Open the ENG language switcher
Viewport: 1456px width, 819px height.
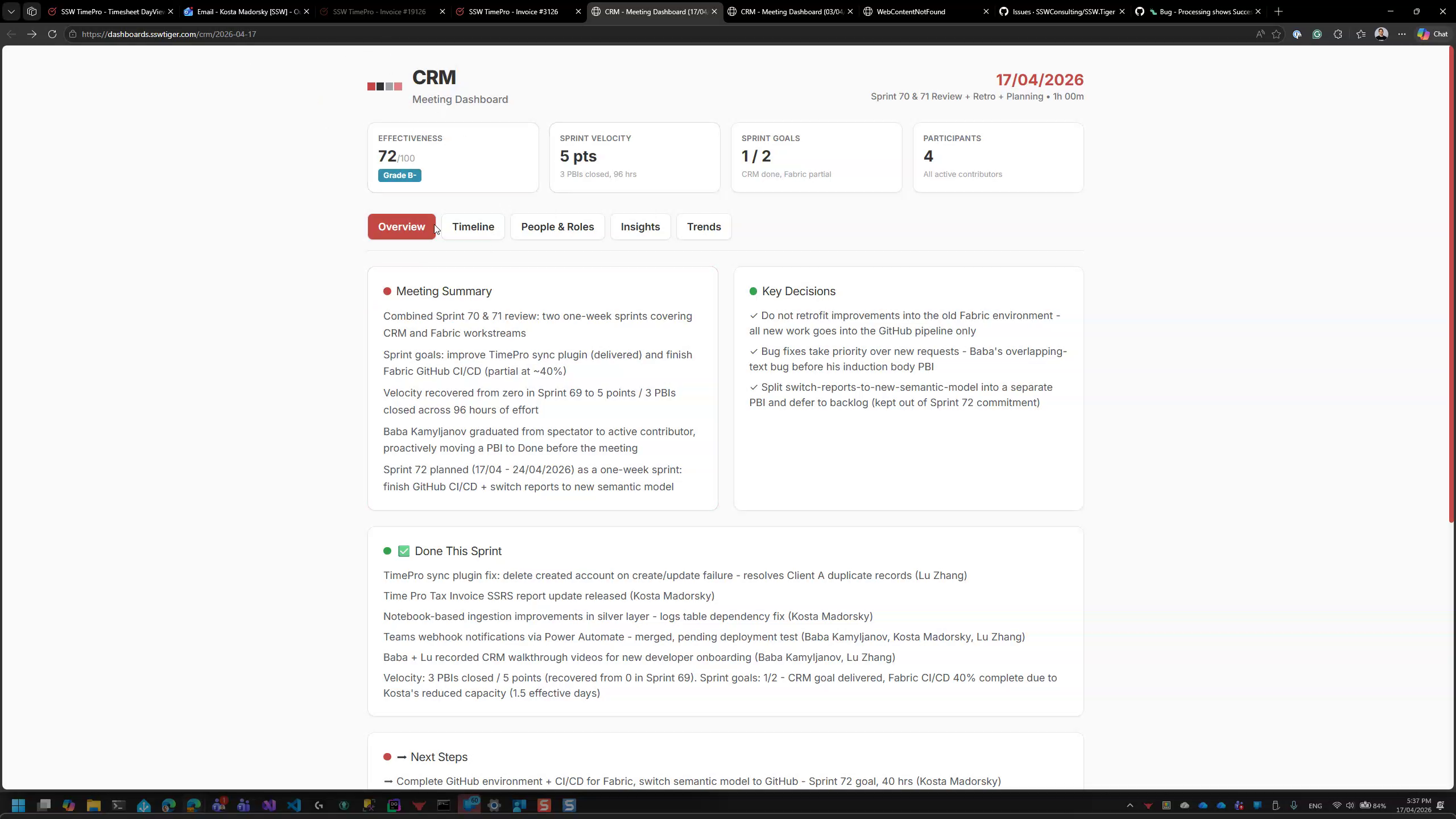pyautogui.click(x=1315, y=806)
